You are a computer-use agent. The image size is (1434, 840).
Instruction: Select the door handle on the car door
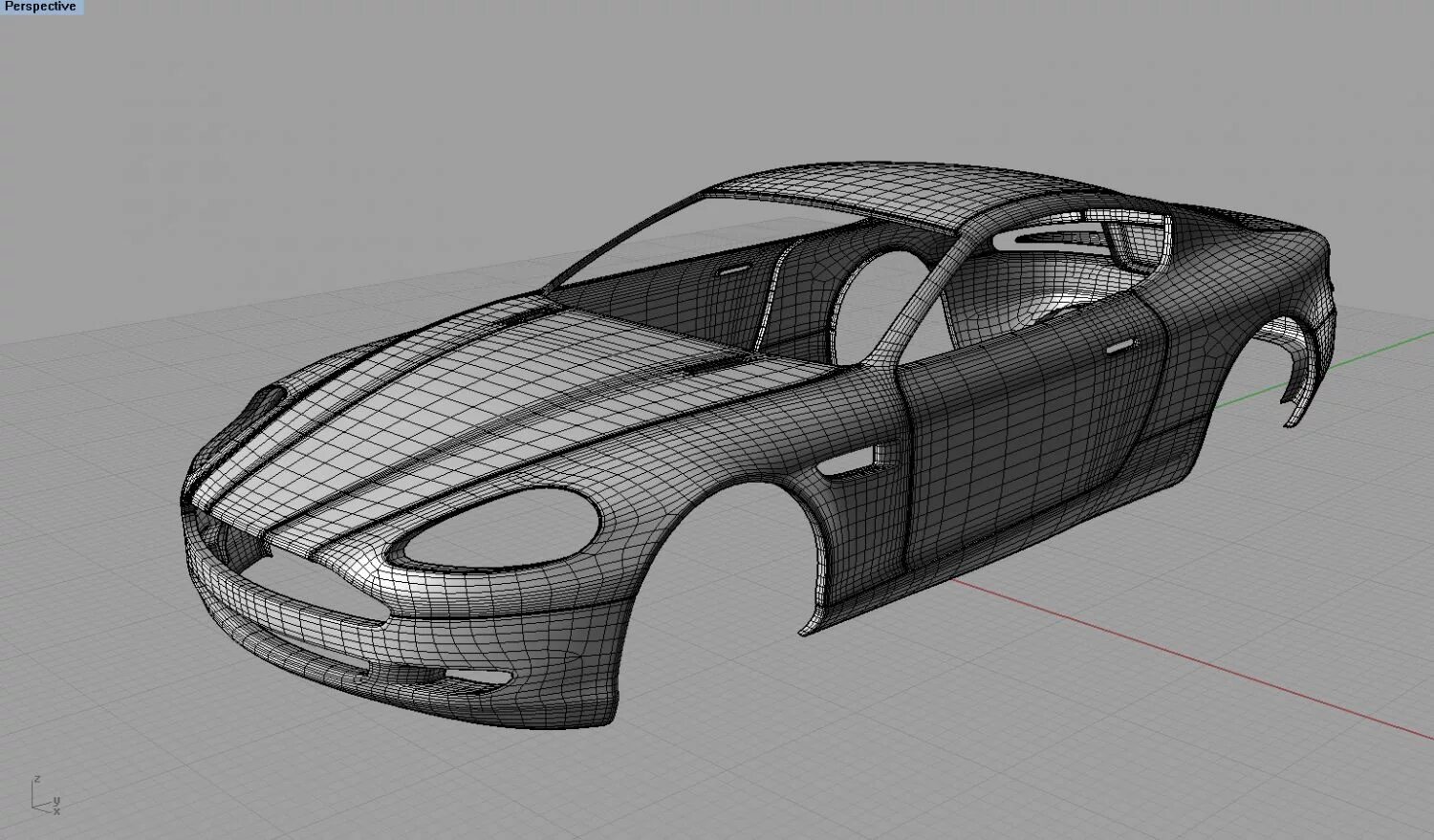click(x=1120, y=346)
